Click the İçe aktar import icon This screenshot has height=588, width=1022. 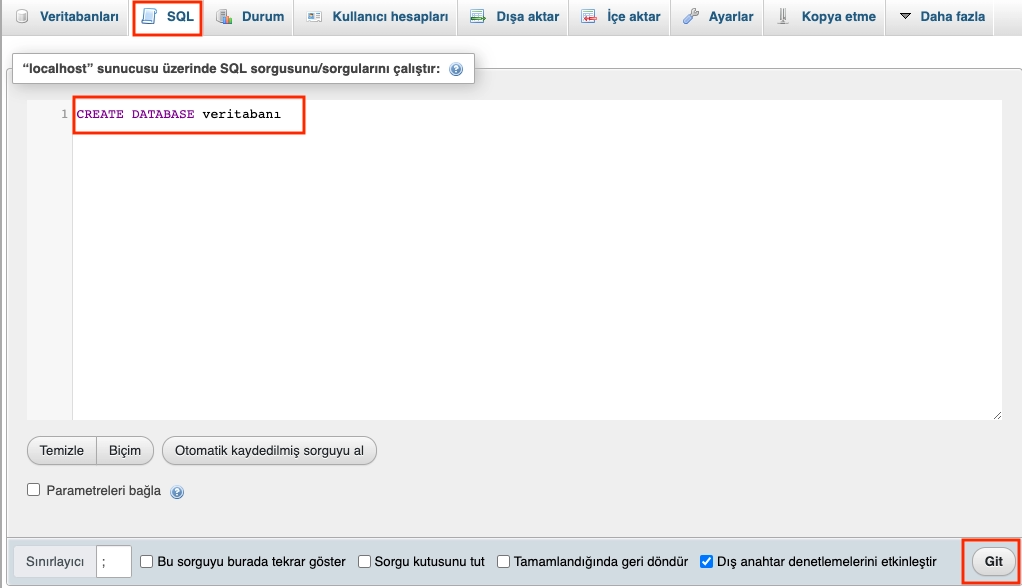590,16
